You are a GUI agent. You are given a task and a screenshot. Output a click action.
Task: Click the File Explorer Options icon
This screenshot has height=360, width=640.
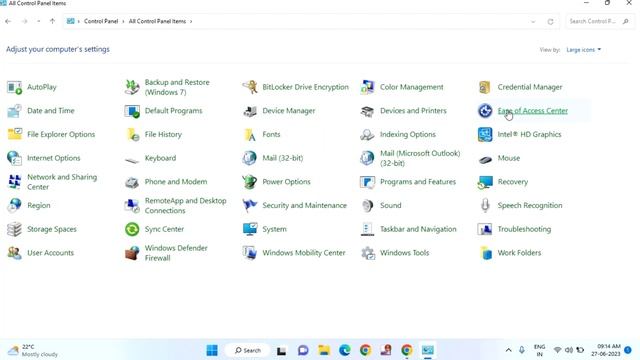tap(14, 135)
